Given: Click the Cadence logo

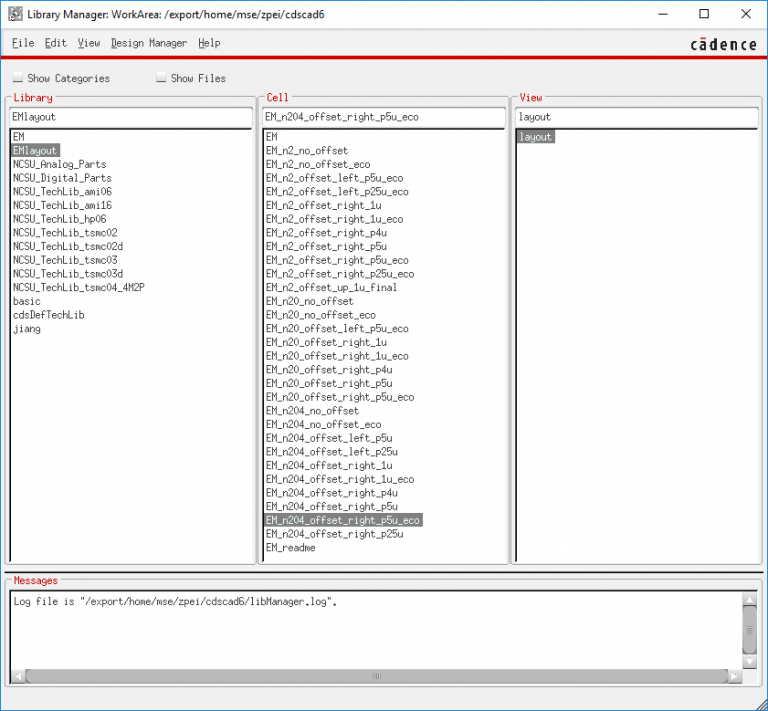Looking at the screenshot, I should (723, 44).
